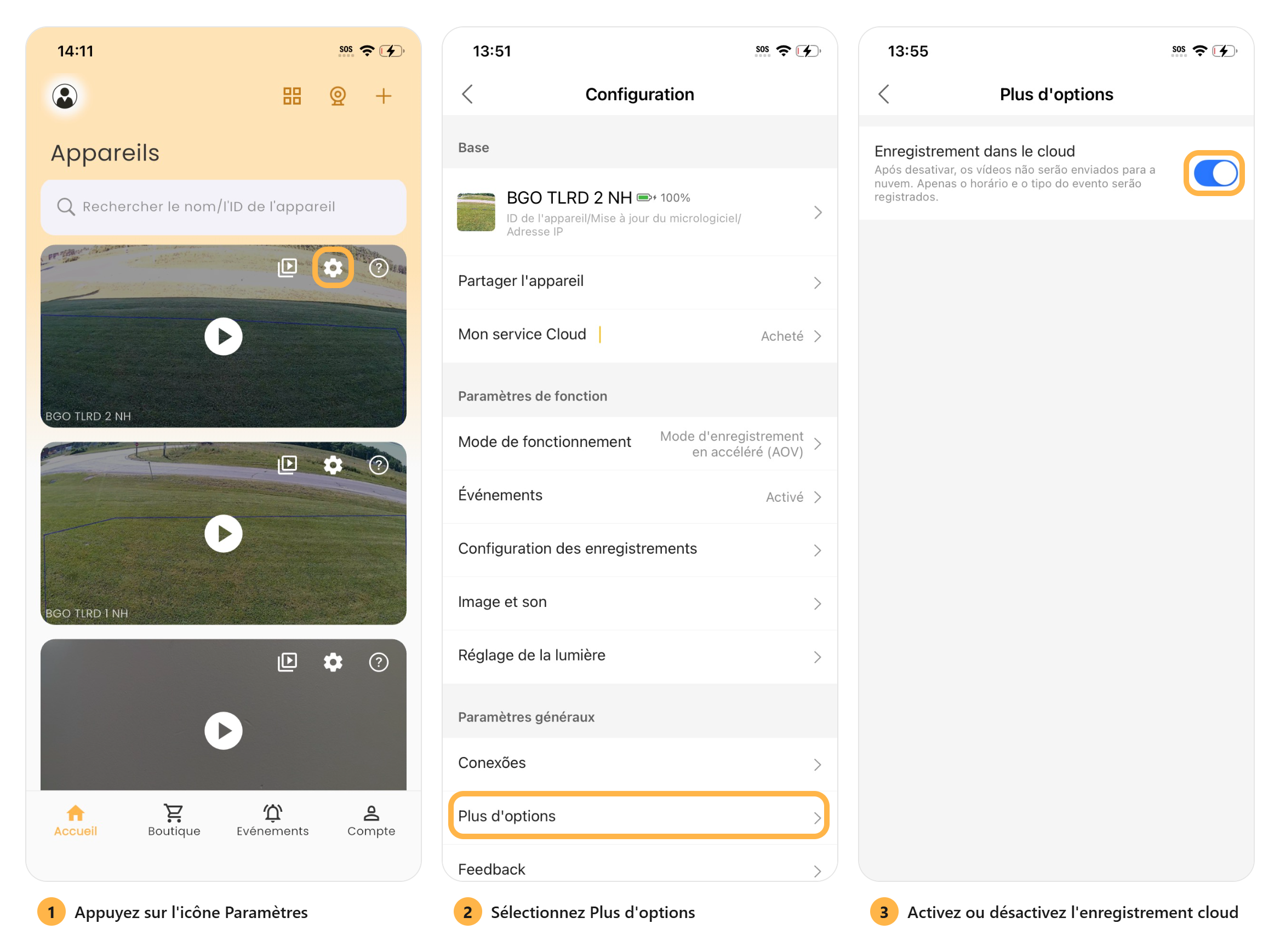The width and height of the screenshot is (1280, 952).
Task: Open Mode de fonctionnement setting
Action: pos(639,443)
